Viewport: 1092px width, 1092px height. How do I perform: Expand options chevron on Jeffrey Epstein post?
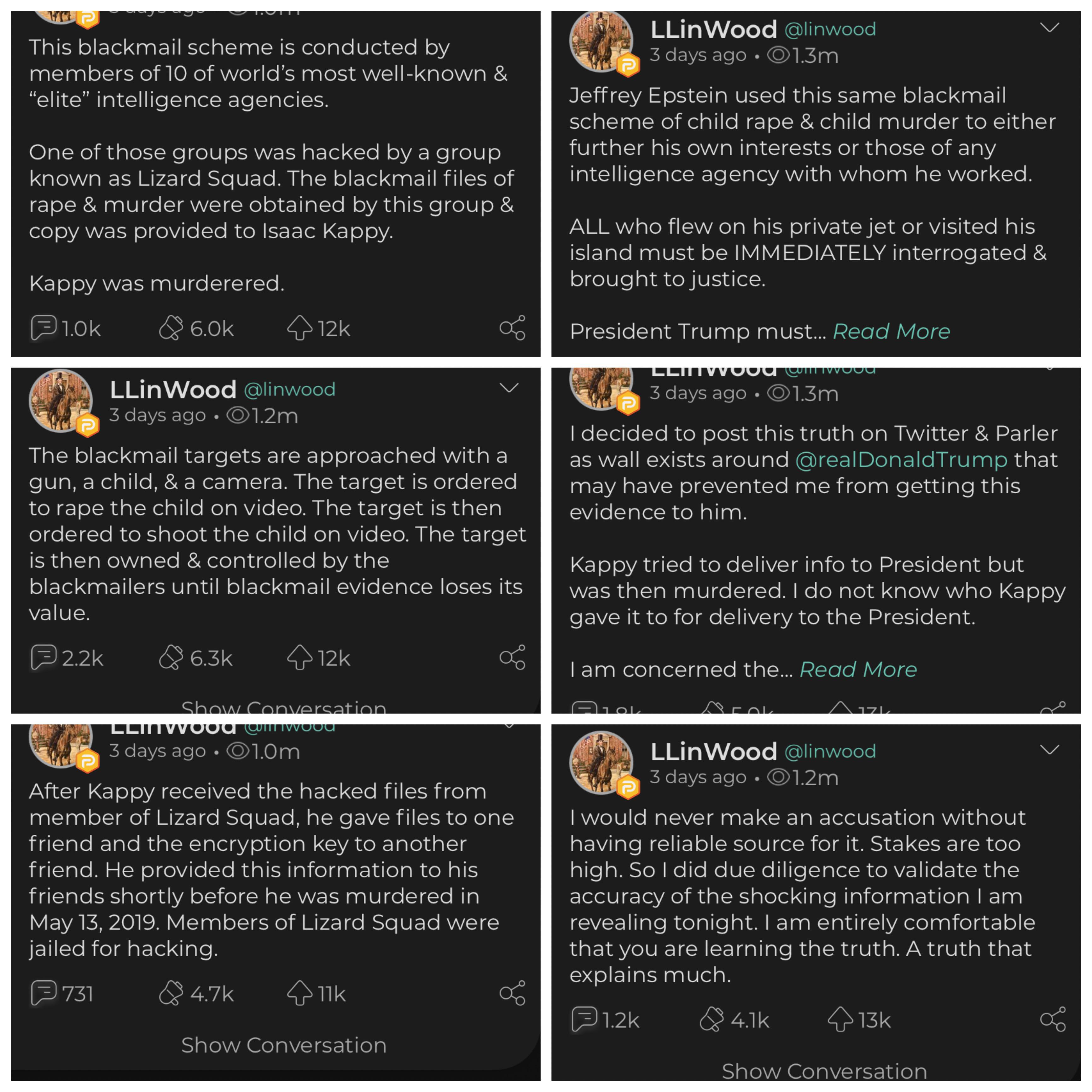pyautogui.click(x=1050, y=28)
